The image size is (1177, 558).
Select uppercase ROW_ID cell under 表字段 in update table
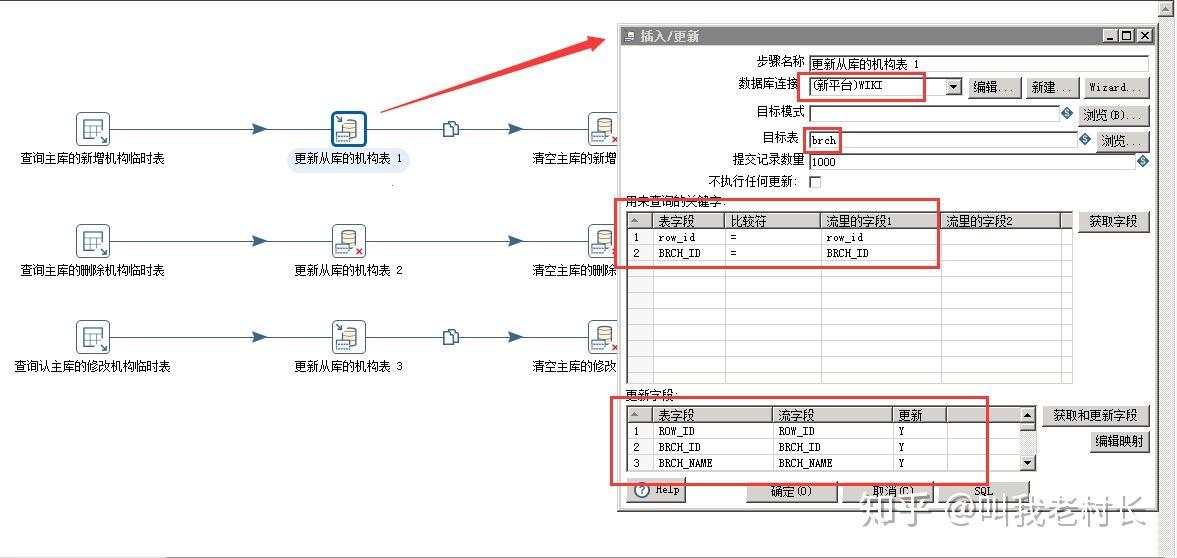[712, 431]
